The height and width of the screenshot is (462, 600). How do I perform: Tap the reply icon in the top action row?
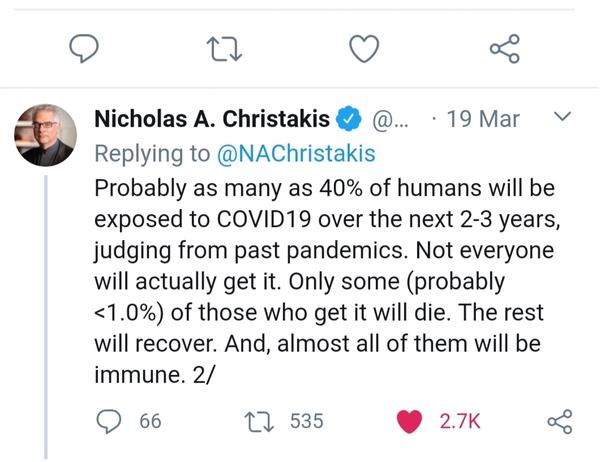87,48
